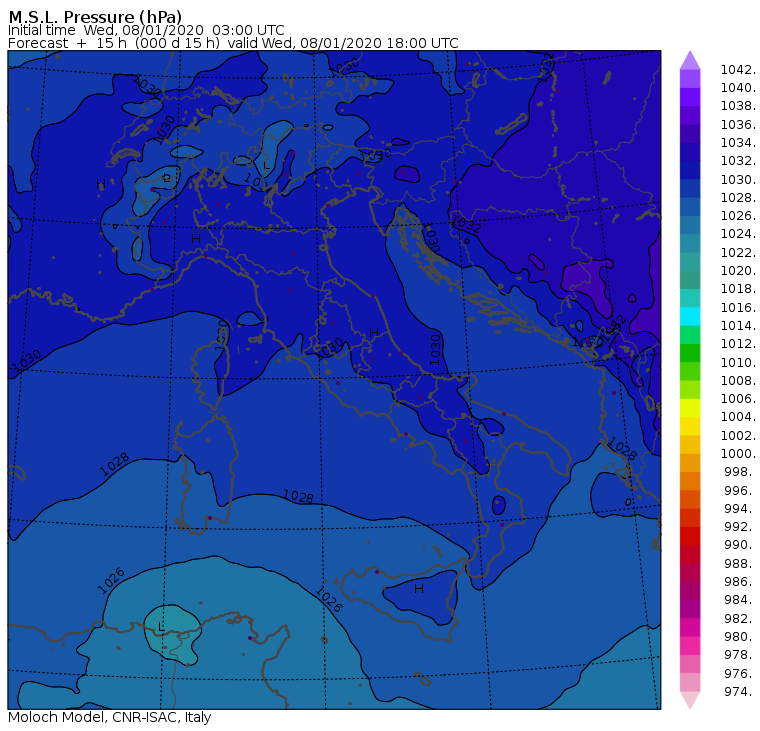Click the '994.' legend label
This screenshot has width=760, height=731.
[x=740, y=509]
